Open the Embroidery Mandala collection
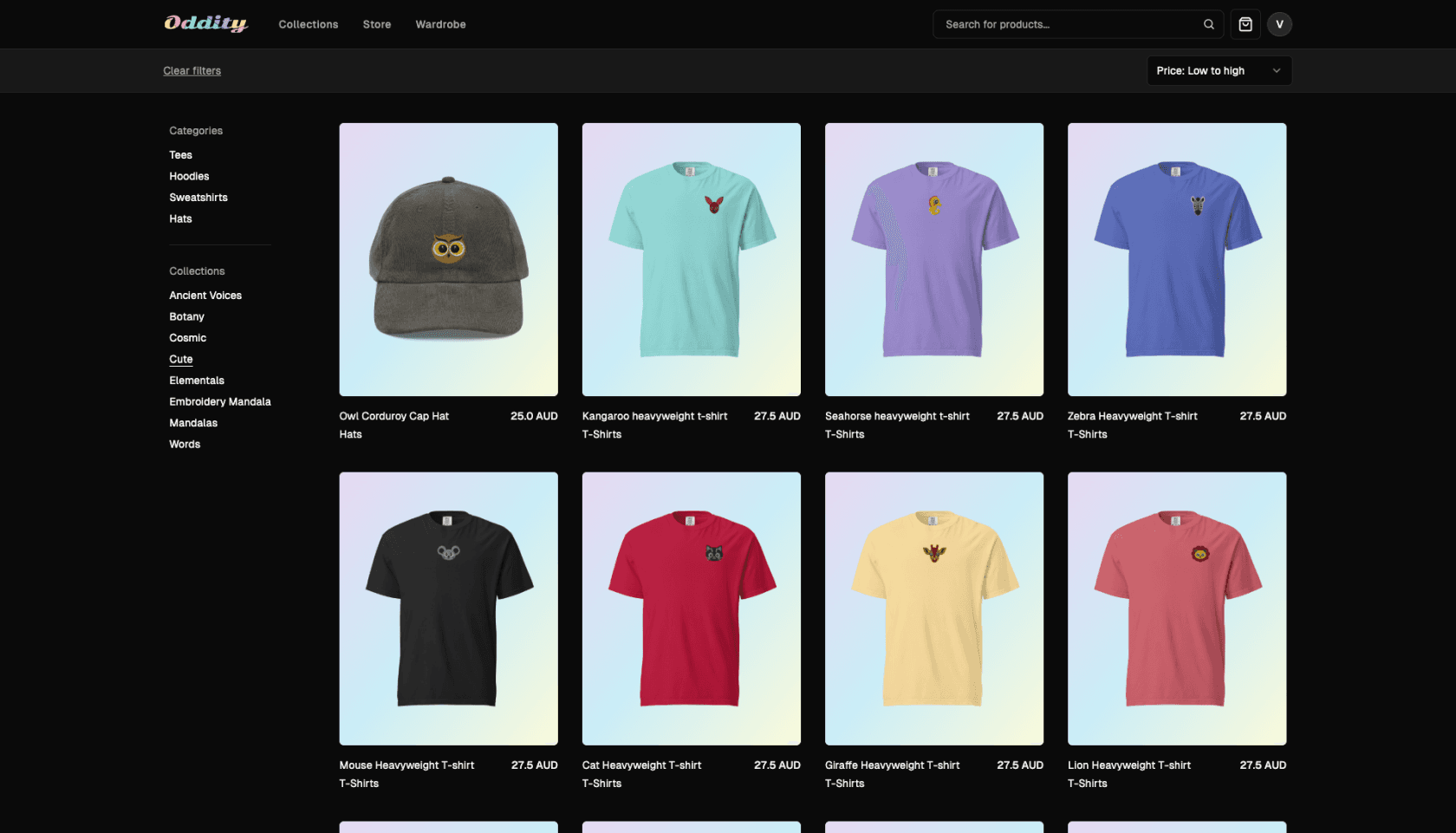The height and width of the screenshot is (833, 1456). coord(220,401)
